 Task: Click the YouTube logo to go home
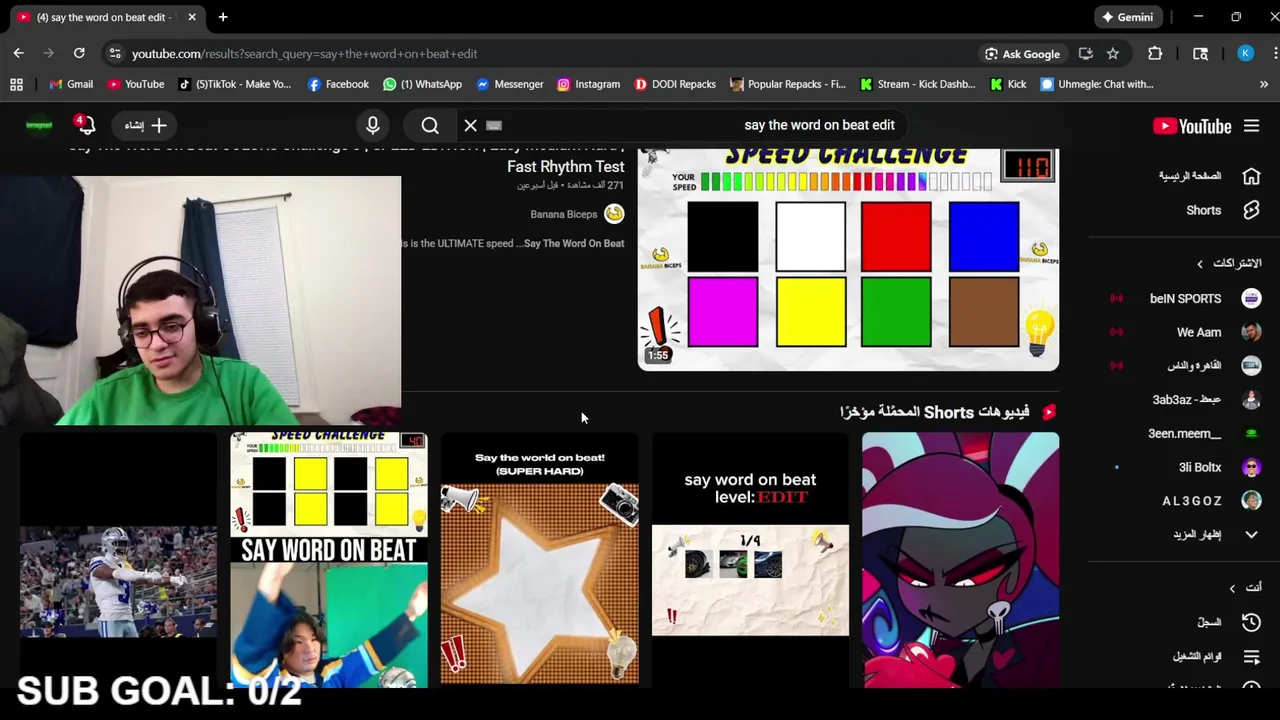pos(1192,126)
